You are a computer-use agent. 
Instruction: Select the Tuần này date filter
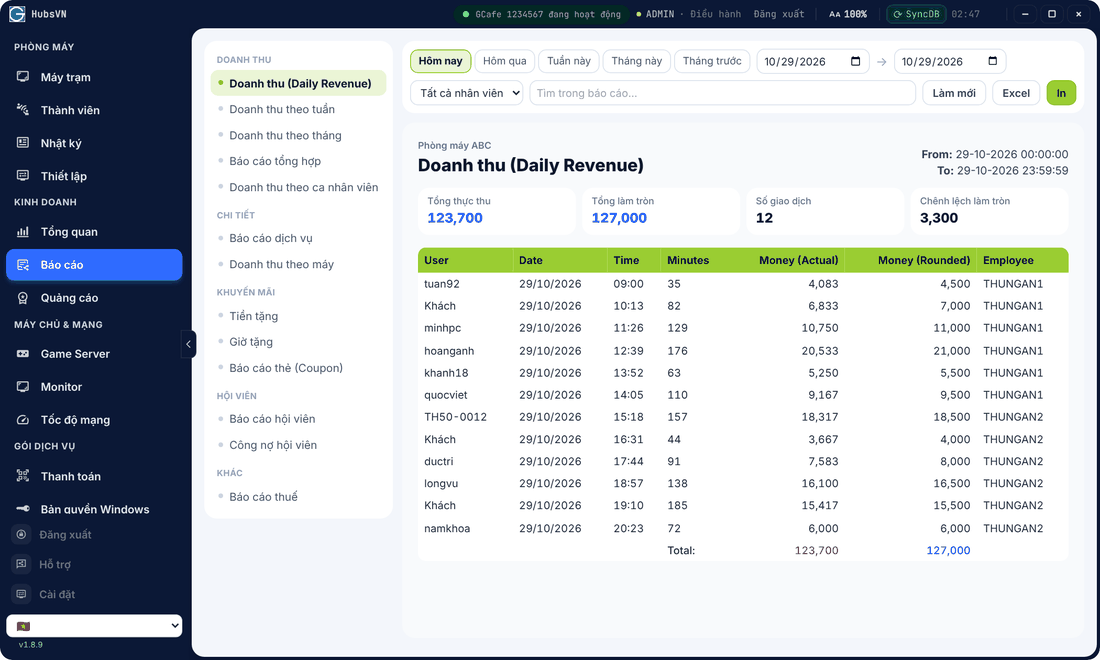click(x=569, y=61)
